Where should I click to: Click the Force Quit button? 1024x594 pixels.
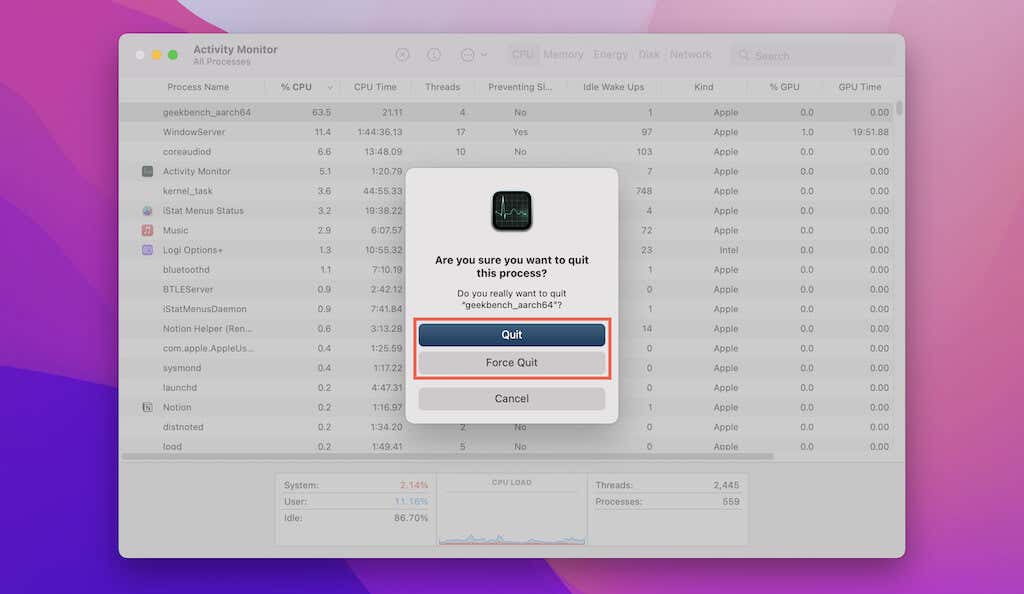[511, 362]
